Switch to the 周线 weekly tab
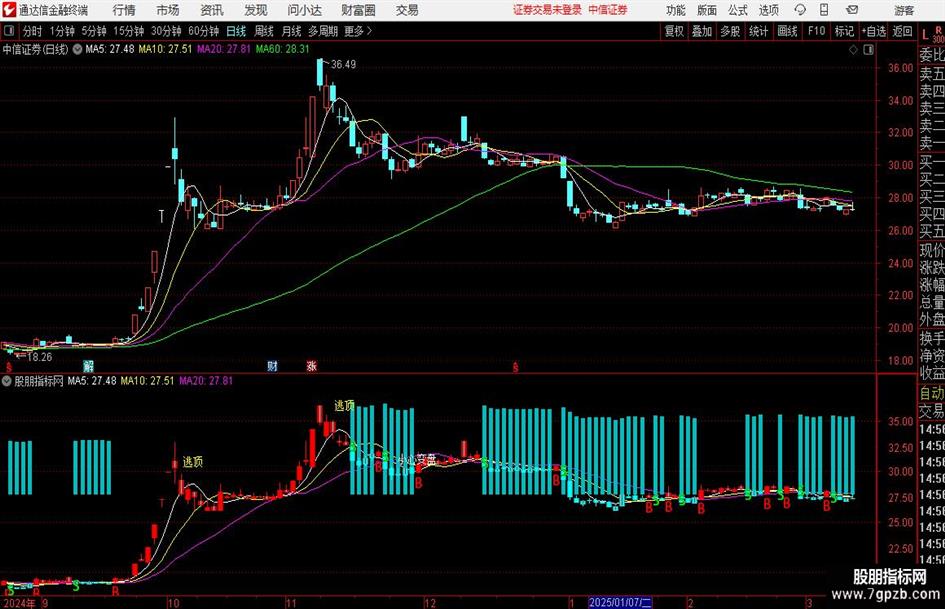The image size is (945, 609). (x=264, y=31)
